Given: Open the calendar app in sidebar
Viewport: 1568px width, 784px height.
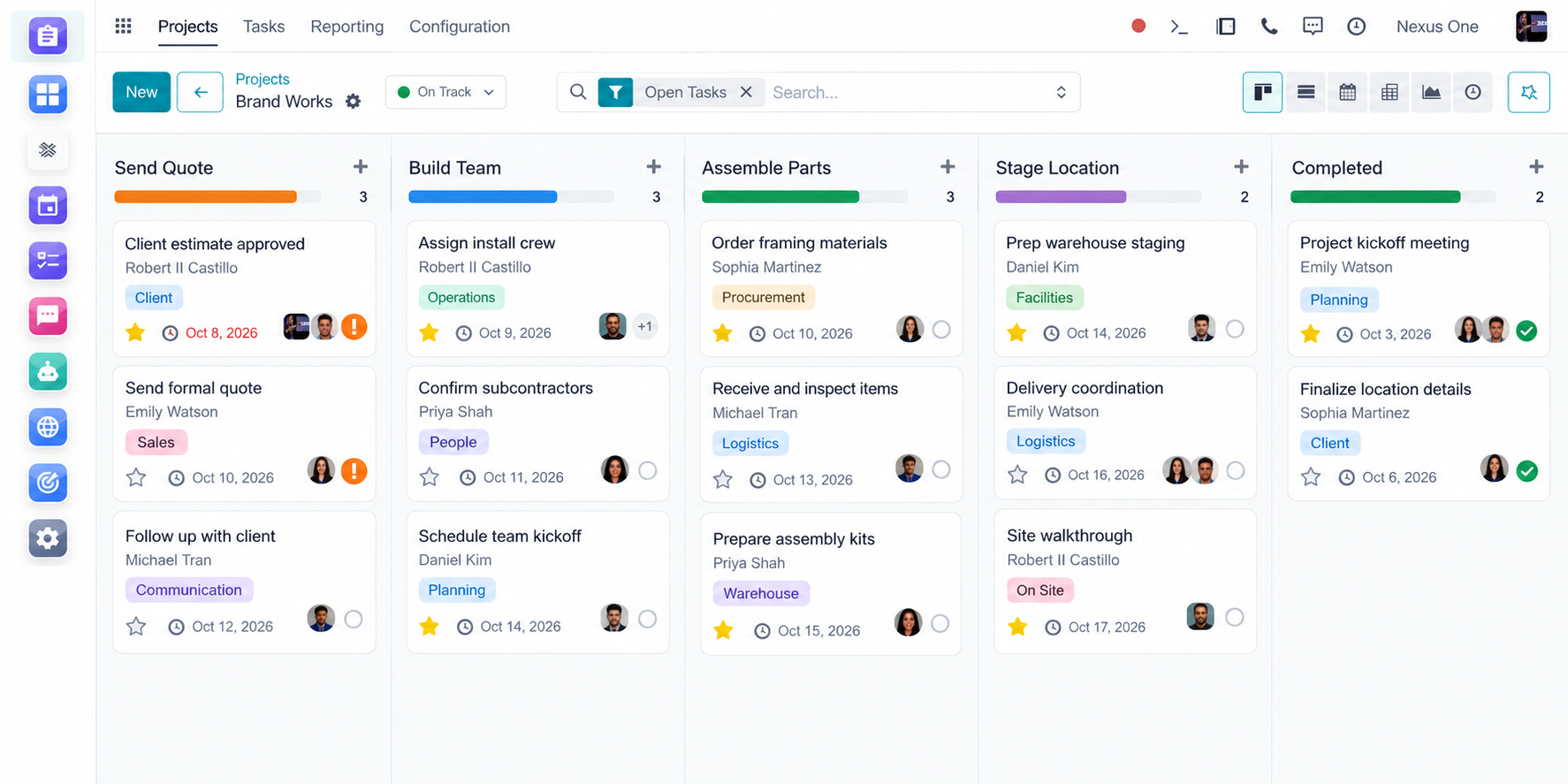Looking at the screenshot, I should pos(48,205).
